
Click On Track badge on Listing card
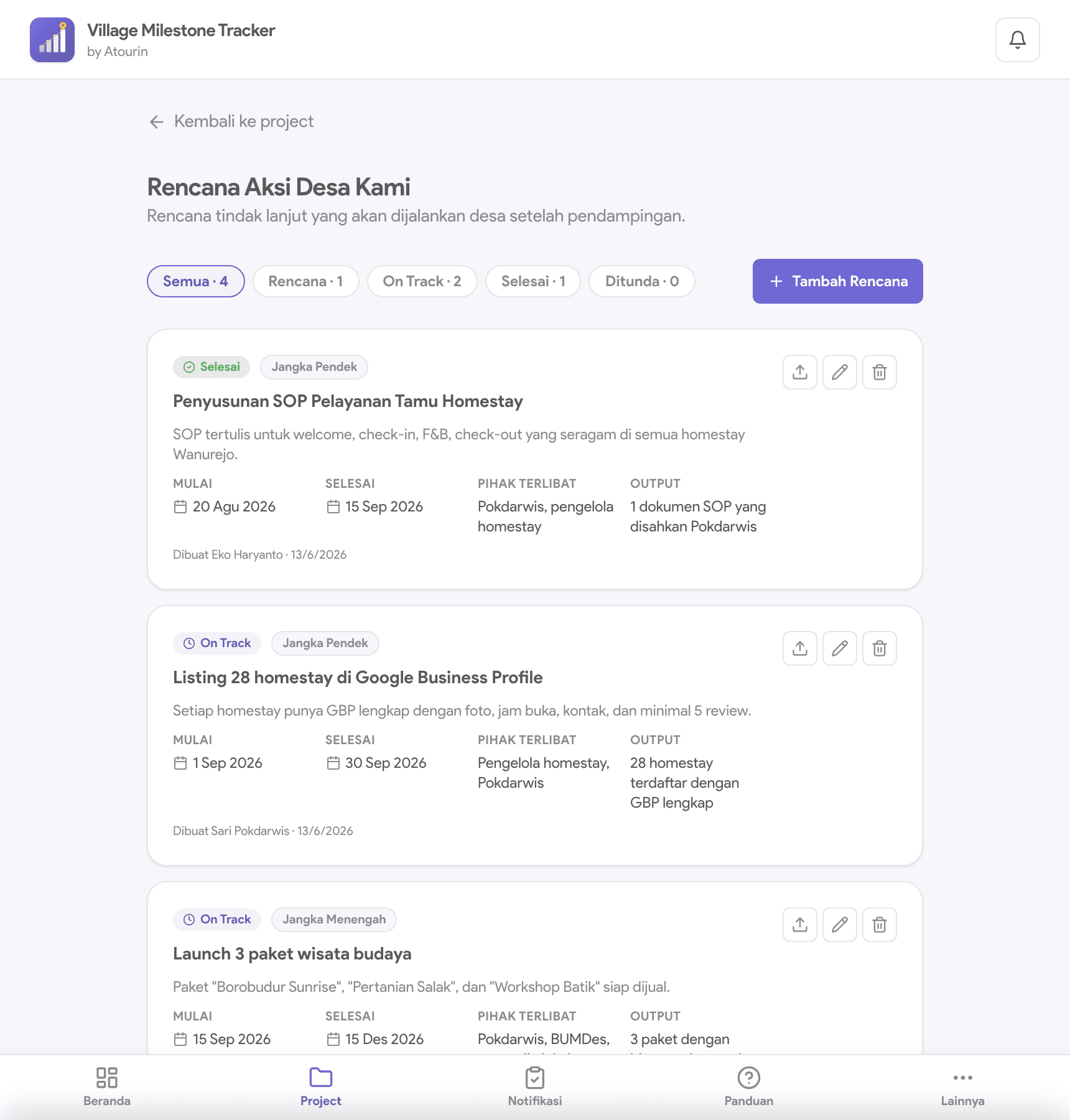pyautogui.click(x=217, y=643)
